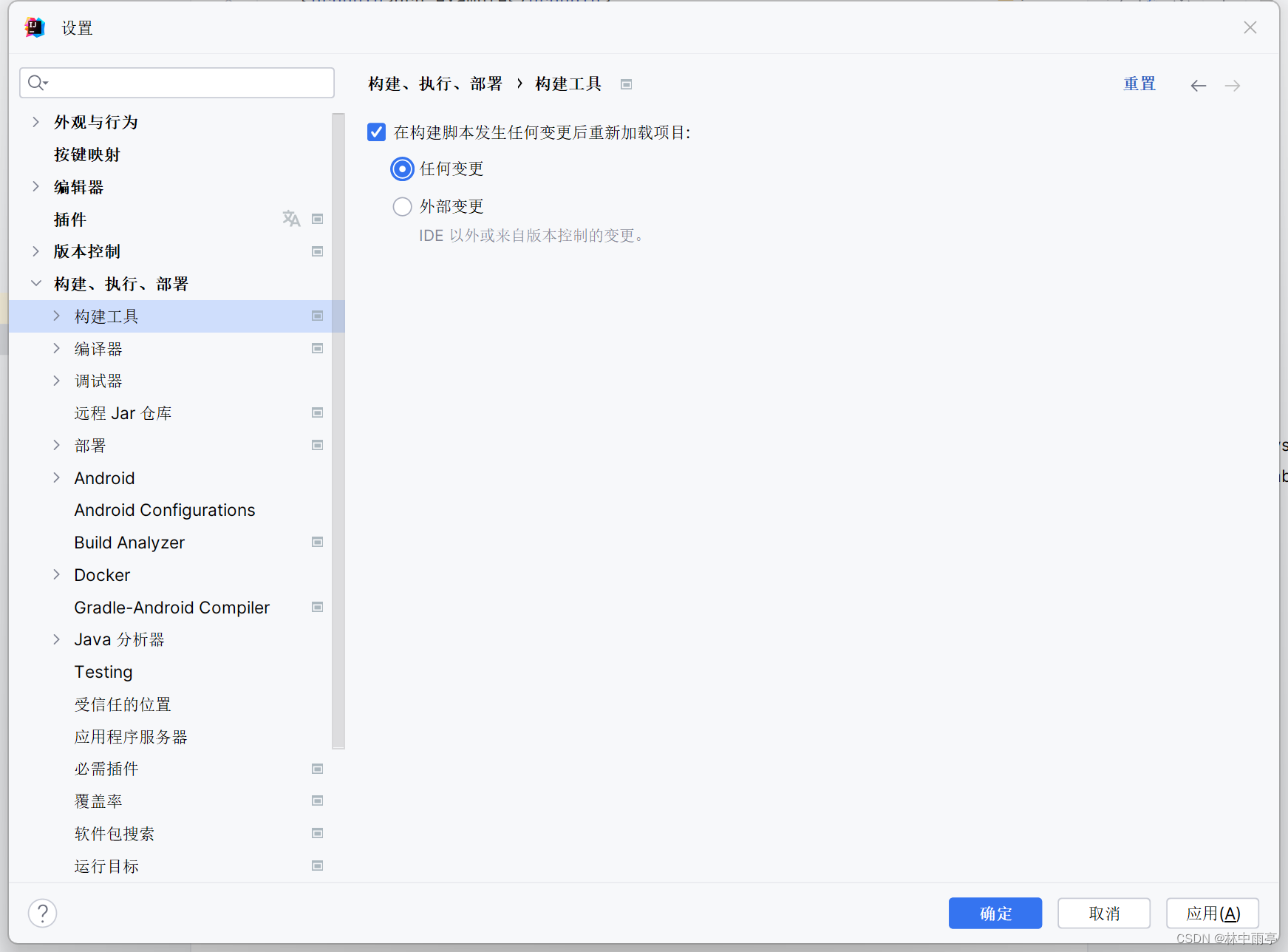Image resolution: width=1288 pixels, height=952 pixels.
Task: Click the translation icon next to 插件
Action: coord(291,219)
